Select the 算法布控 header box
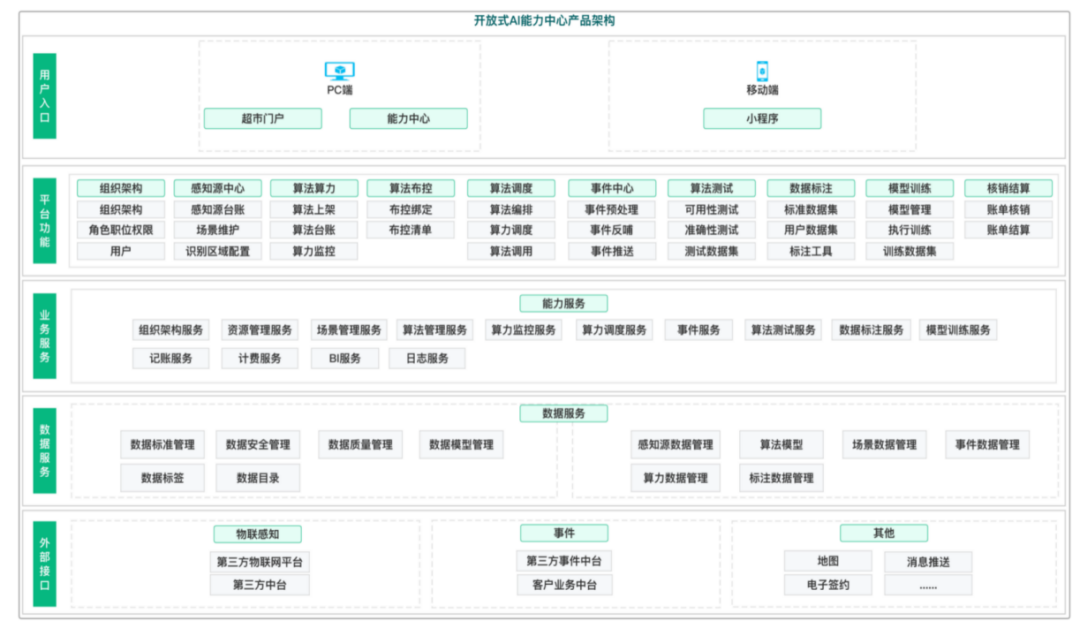 (411, 188)
